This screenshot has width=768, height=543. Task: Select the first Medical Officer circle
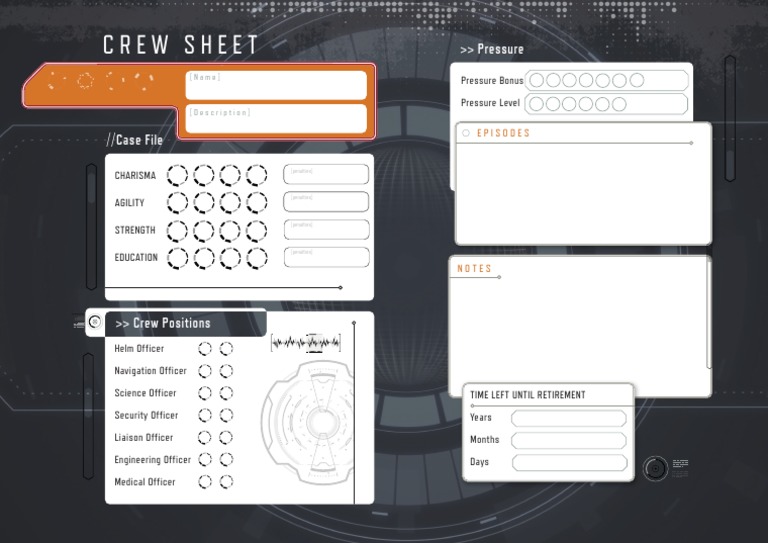205,482
